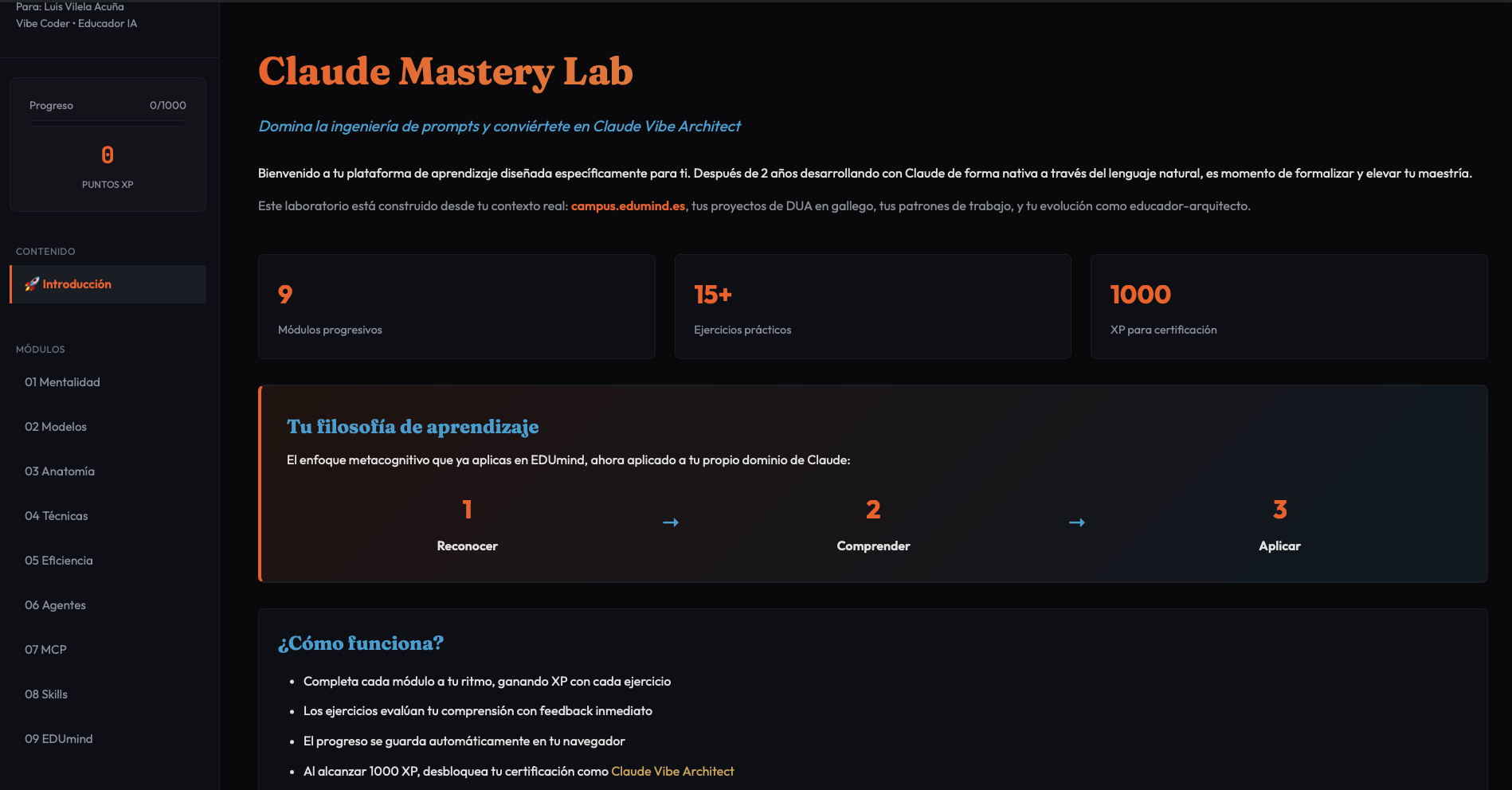Screen dimensions: 1512x790
Task: Click the 9 Módulos progresivos card
Action: coord(456,307)
